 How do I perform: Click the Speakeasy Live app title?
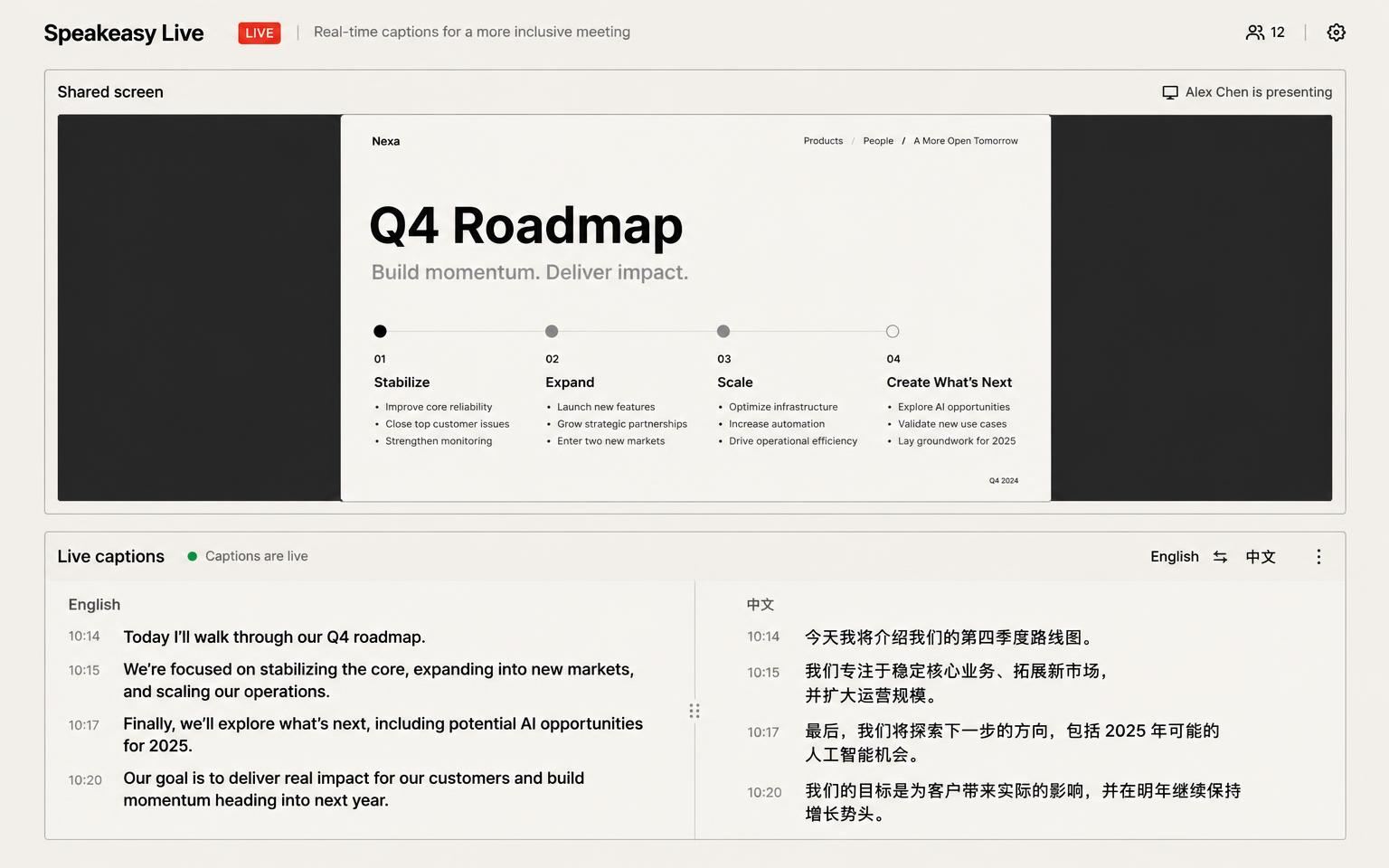coord(124,33)
